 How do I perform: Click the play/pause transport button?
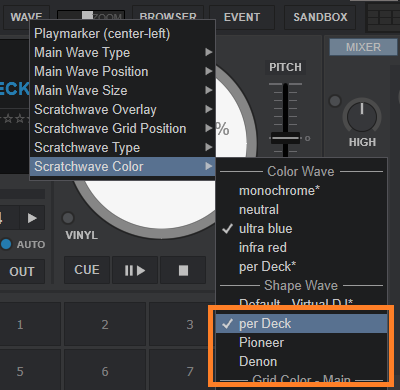coord(135,270)
